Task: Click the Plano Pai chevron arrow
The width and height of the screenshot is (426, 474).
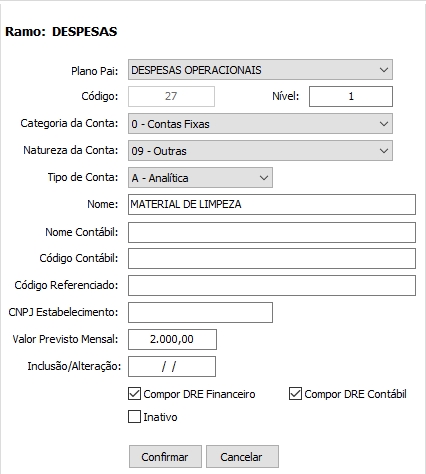Action: pos(384,70)
